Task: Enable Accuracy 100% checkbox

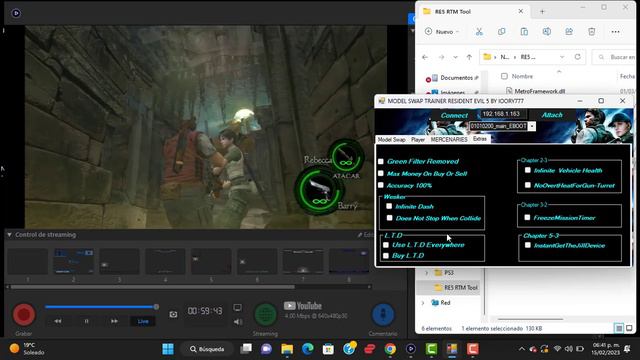Action: (x=381, y=185)
